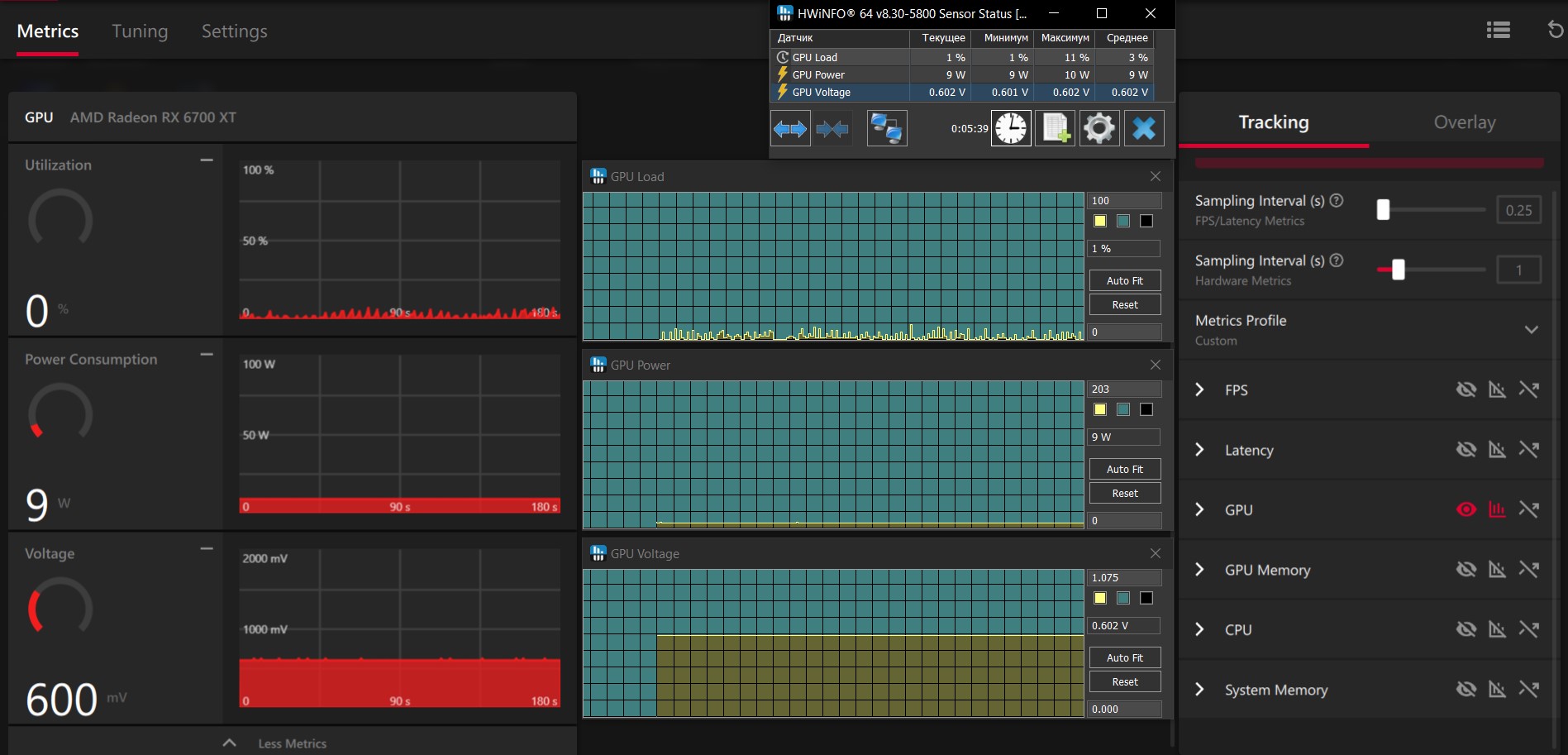The image size is (1568, 755).
Task: Click the maximum value field 203 in GPU Power graph
Action: (x=1125, y=389)
